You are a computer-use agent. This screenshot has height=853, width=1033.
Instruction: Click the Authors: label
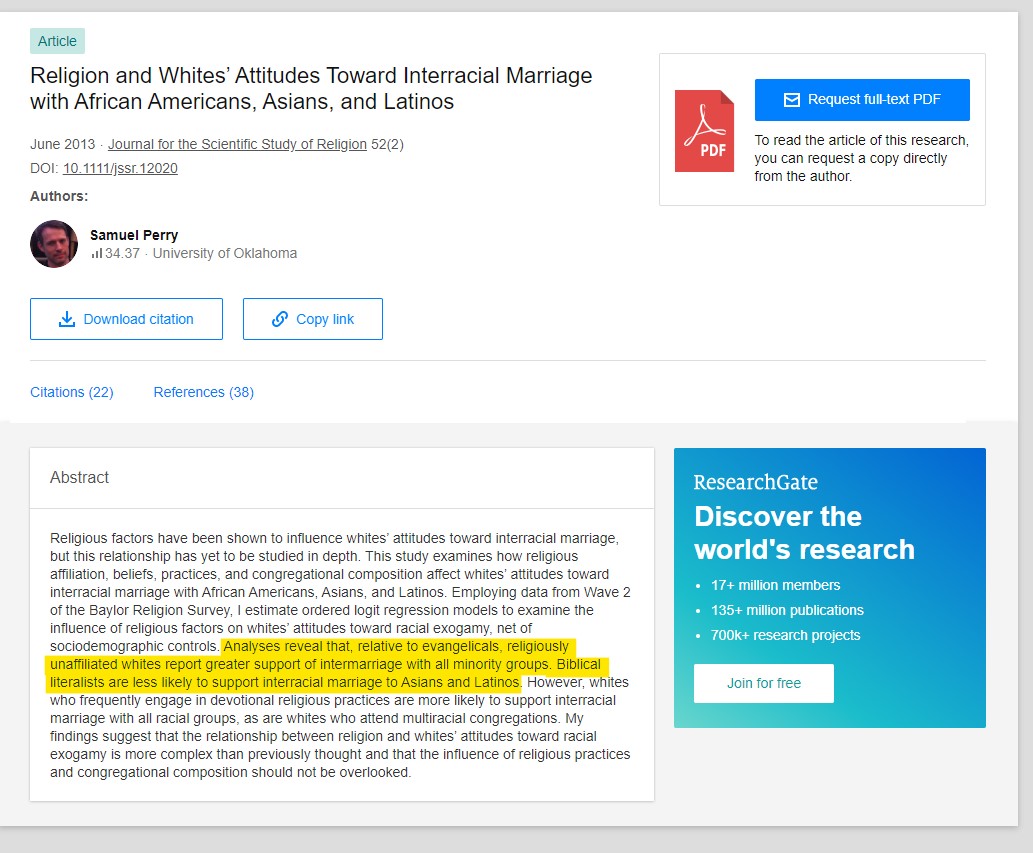[x=59, y=196]
